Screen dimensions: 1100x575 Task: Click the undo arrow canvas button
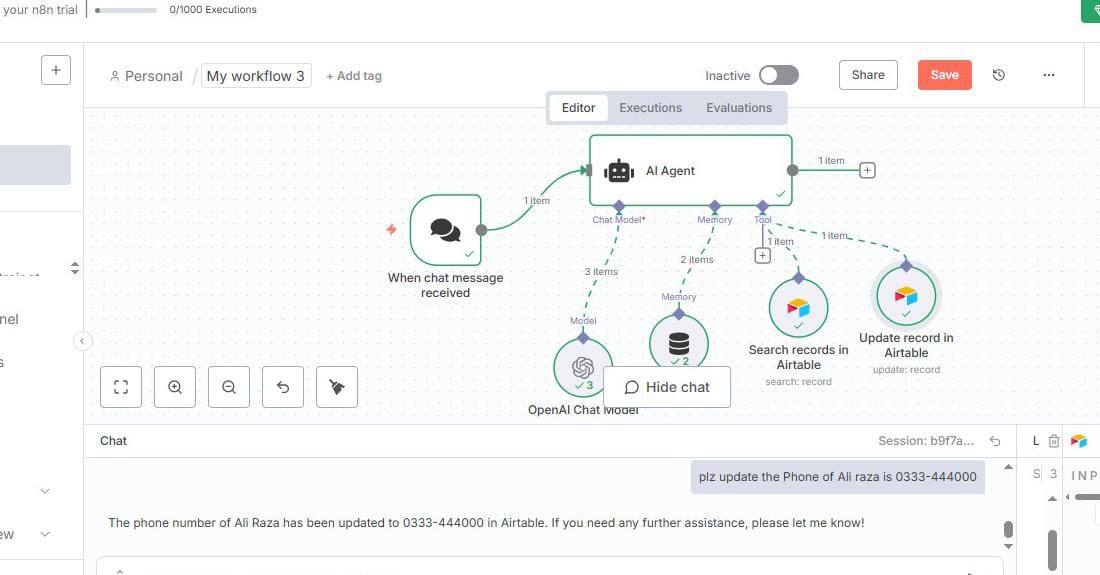click(283, 387)
